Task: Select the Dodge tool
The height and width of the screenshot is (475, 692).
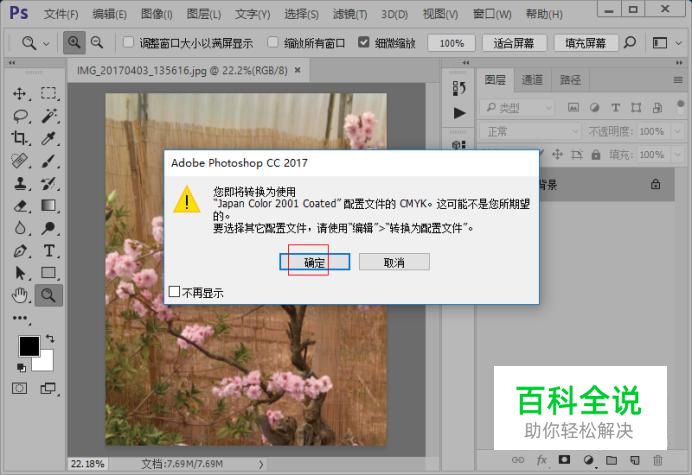Action: 49,228
